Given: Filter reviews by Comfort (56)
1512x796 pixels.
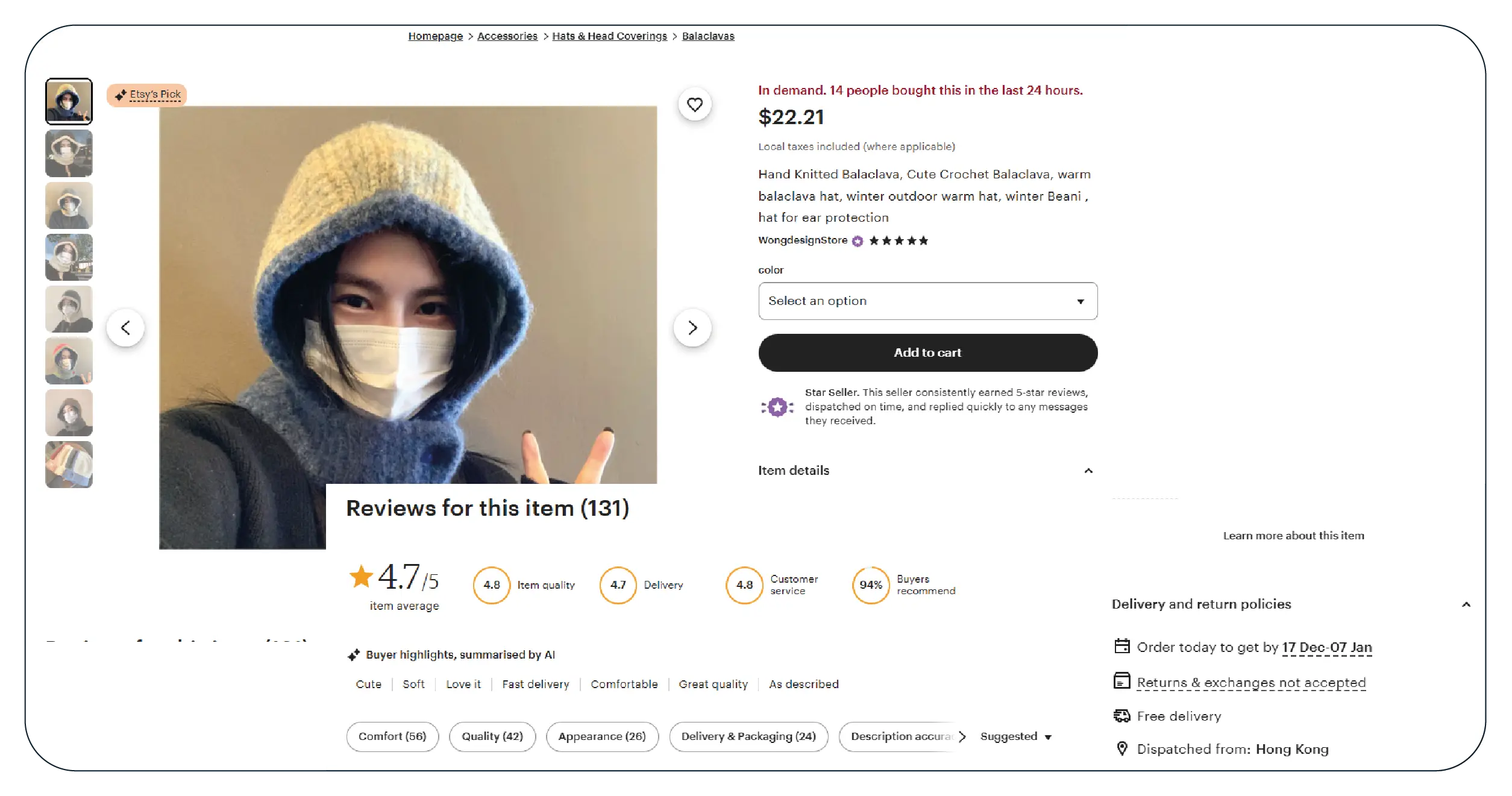Looking at the screenshot, I should tap(392, 736).
